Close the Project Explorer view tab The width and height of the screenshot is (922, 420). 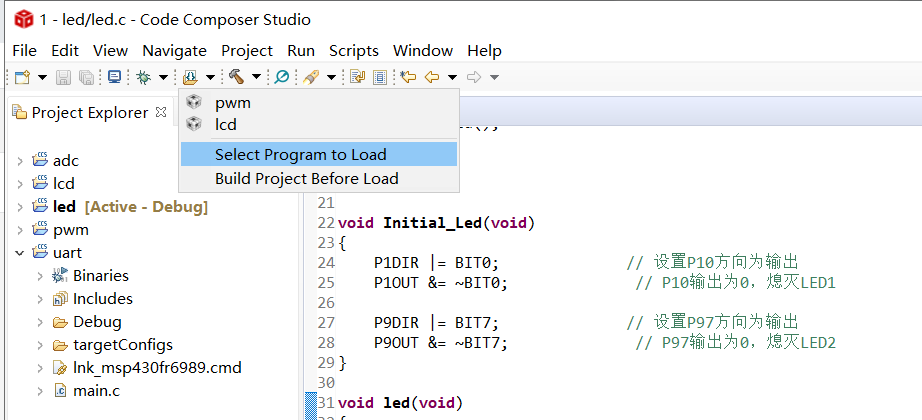(x=161, y=112)
